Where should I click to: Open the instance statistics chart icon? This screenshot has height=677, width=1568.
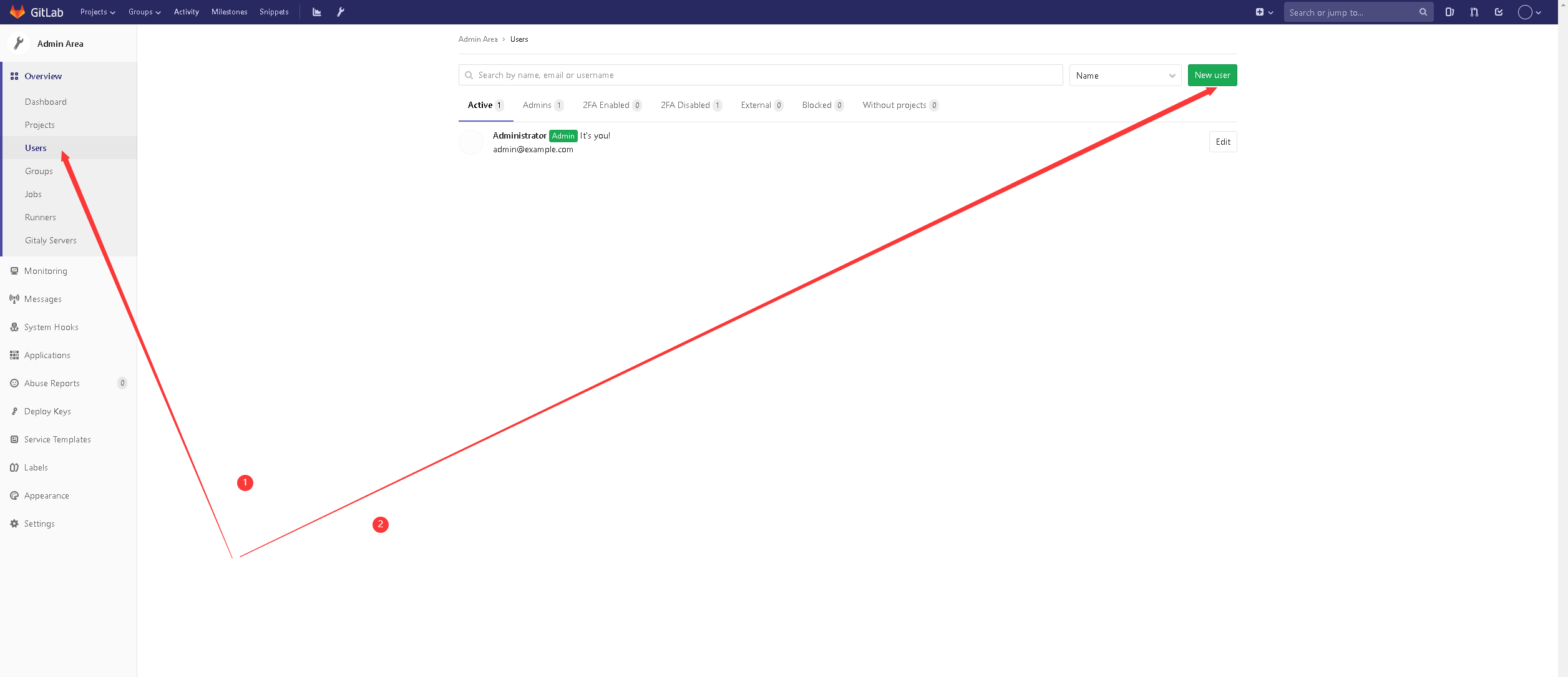(317, 12)
